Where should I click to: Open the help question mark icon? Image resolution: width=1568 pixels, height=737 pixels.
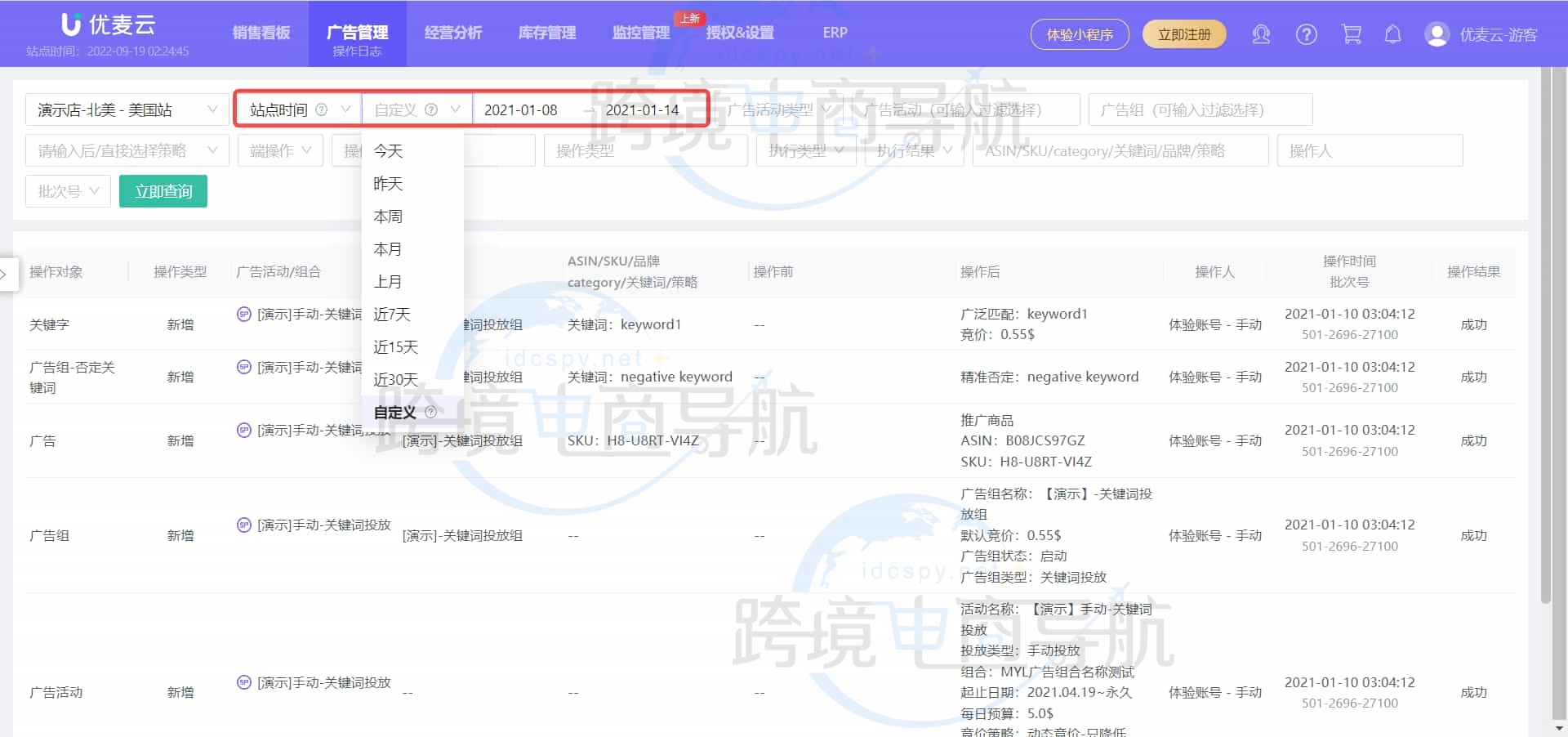tap(1306, 34)
